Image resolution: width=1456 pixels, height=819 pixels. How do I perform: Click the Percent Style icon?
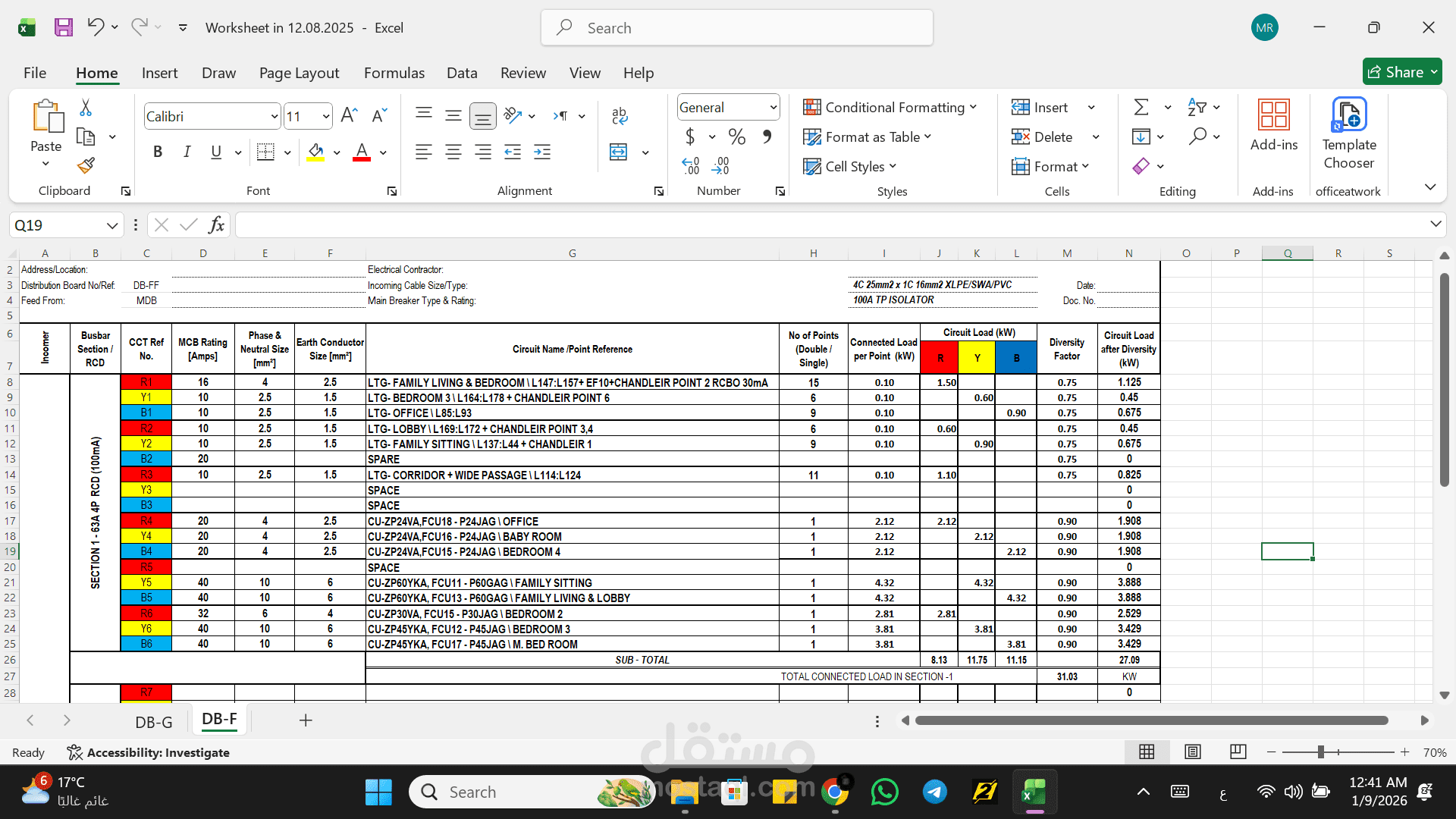[736, 136]
